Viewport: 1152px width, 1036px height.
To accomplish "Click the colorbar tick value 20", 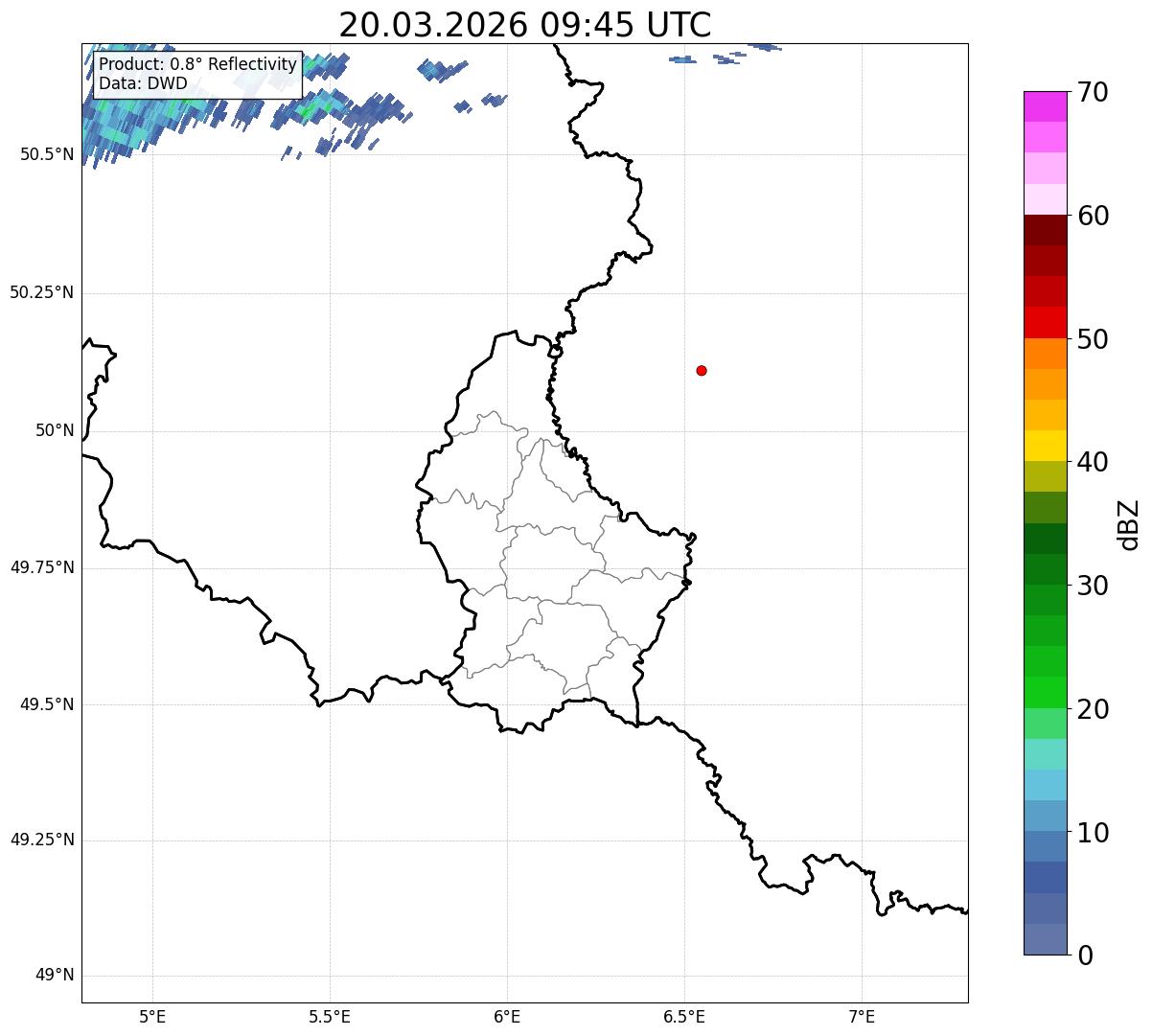I will pyautogui.click(x=1094, y=709).
